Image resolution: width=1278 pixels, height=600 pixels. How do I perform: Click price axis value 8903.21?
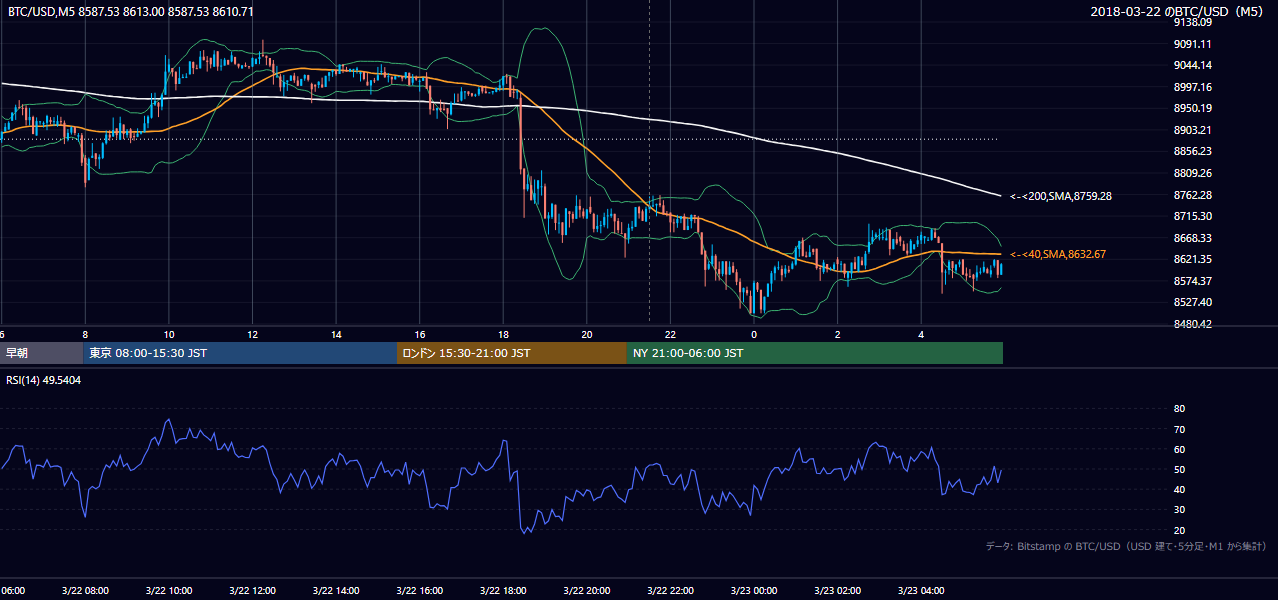1191,130
